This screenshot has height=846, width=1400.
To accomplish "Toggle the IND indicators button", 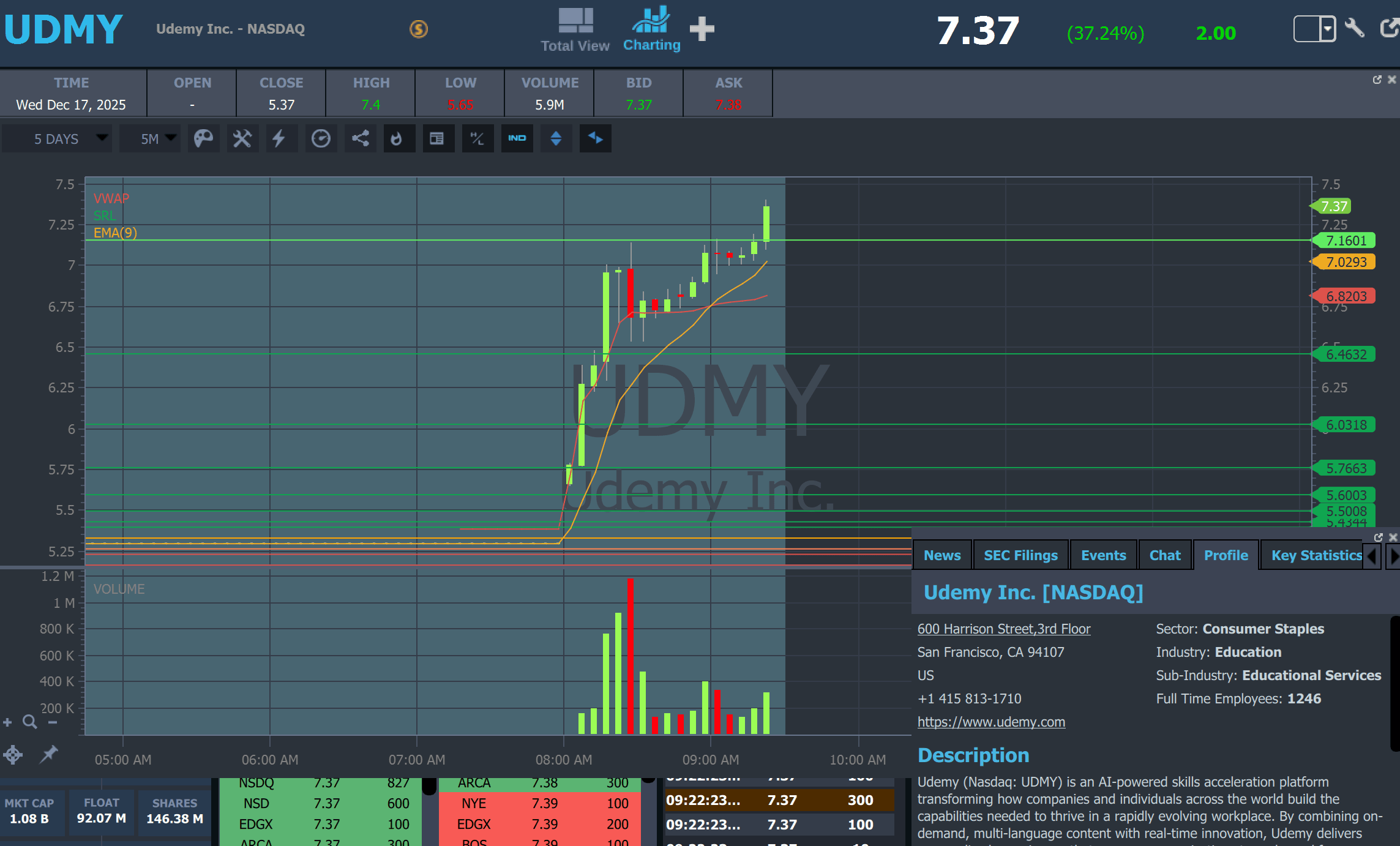I will coord(517,138).
